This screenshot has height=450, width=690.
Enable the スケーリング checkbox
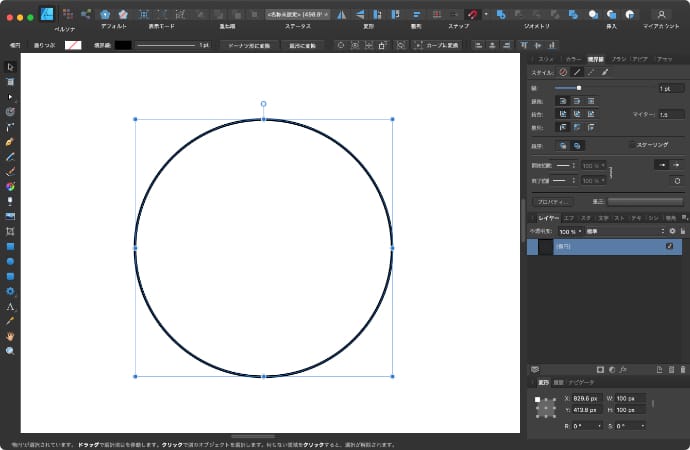[x=631, y=145]
